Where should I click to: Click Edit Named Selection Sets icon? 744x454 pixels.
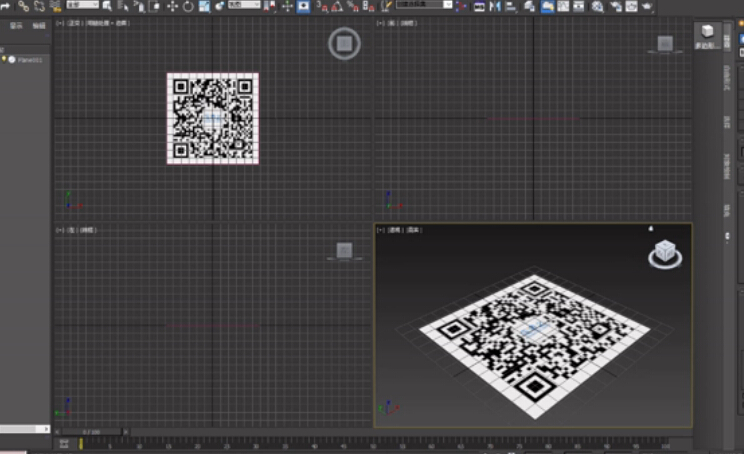386,6
